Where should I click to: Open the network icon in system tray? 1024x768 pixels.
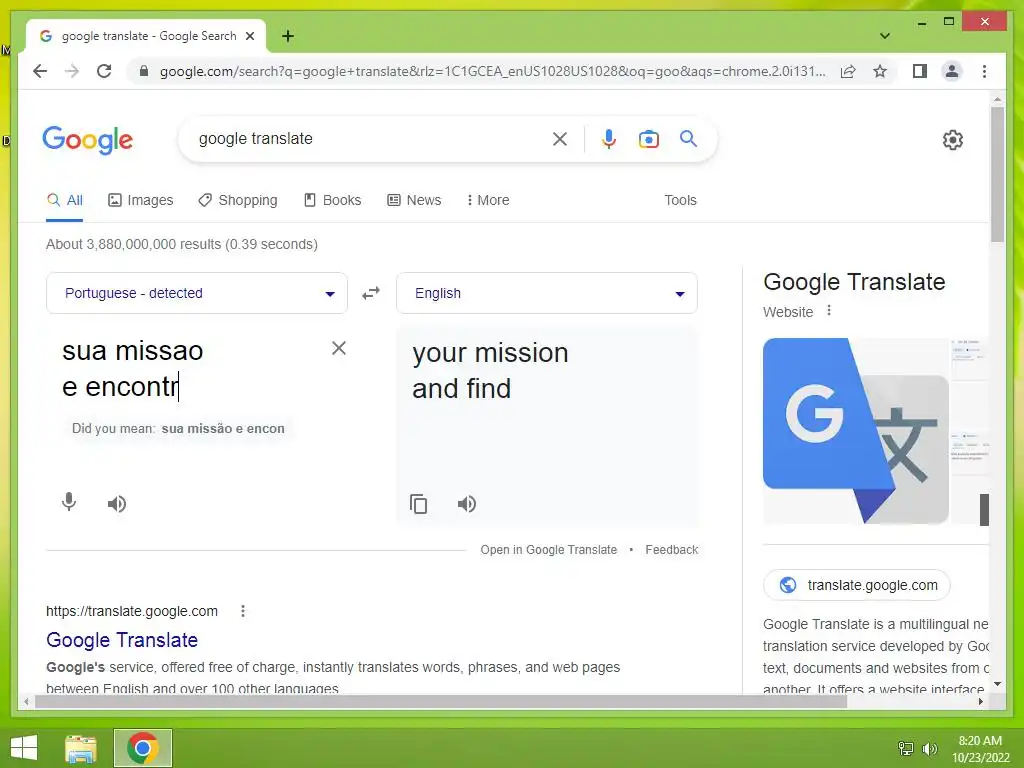click(x=905, y=748)
